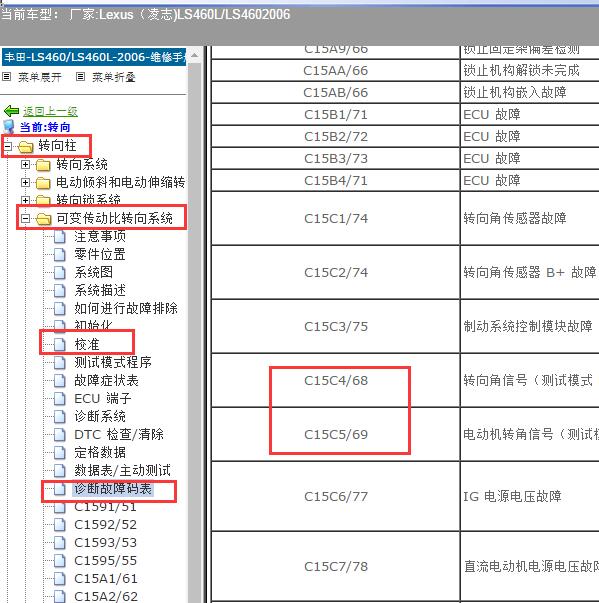Select the 诊断故障码表 page
Screen dimensions: 599x603
point(113,489)
